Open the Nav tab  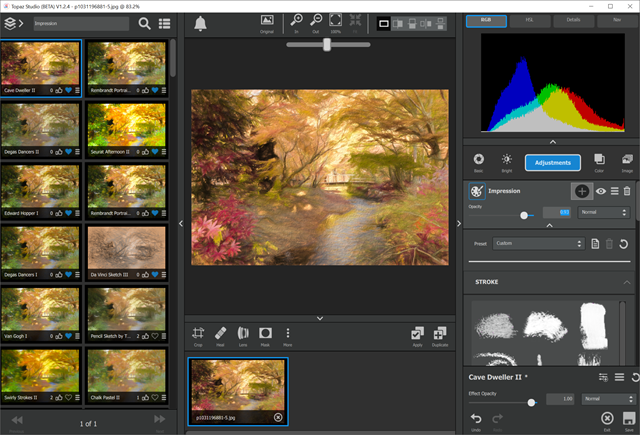coord(617,21)
